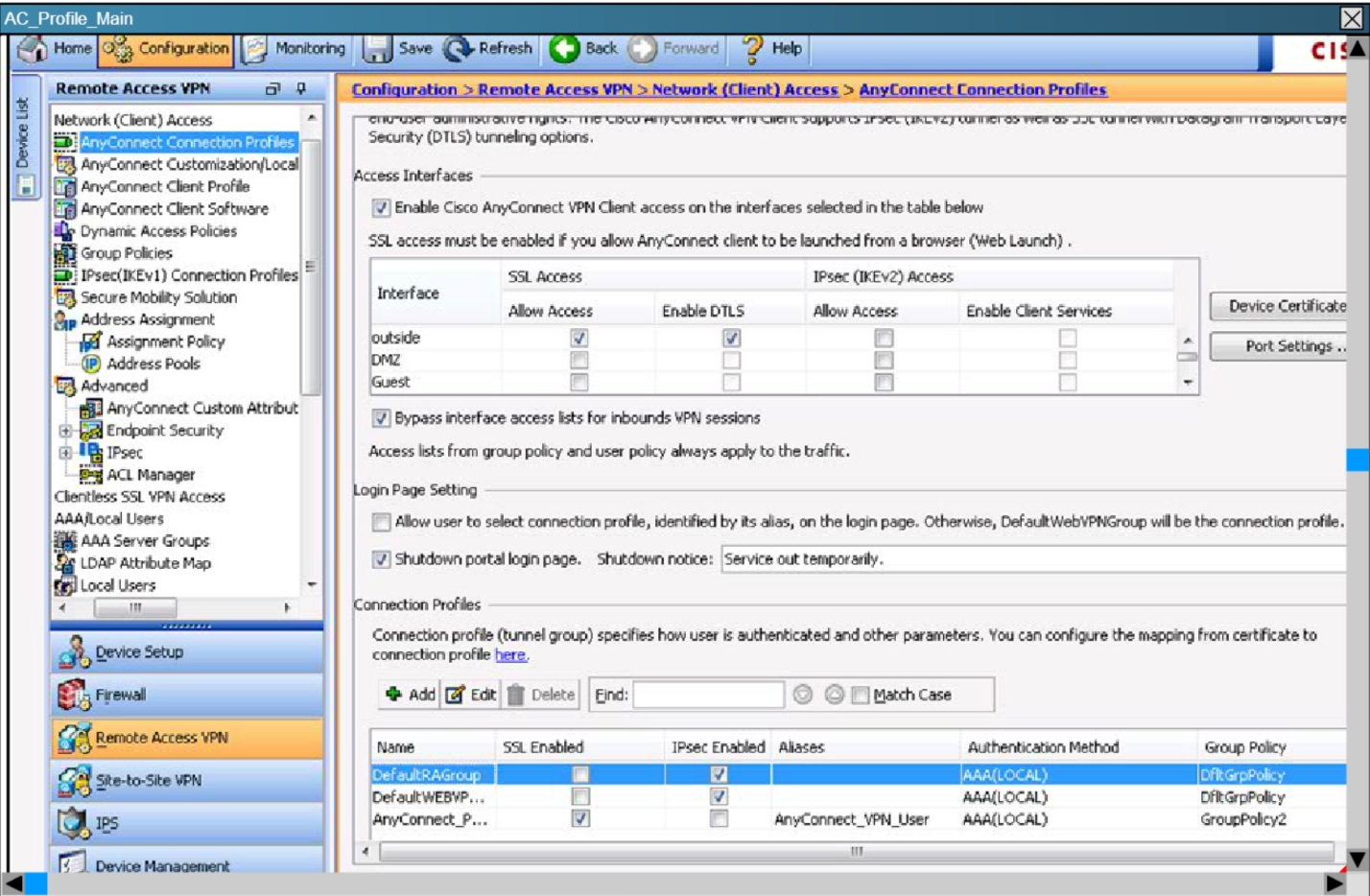Viewport: 1370px width, 896px height.
Task: Enable Match Case for find
Action: (861, 696)
